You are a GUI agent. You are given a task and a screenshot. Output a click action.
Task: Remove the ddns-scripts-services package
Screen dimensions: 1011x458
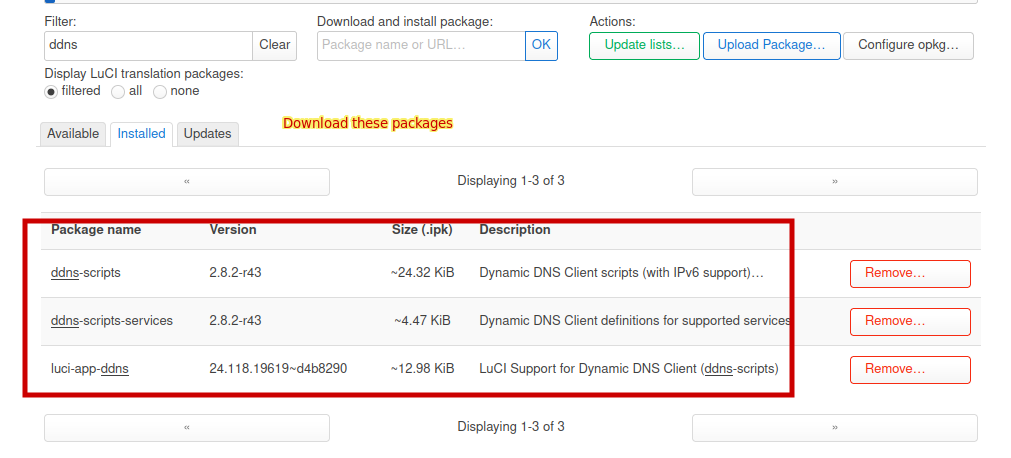click(910, 322)
